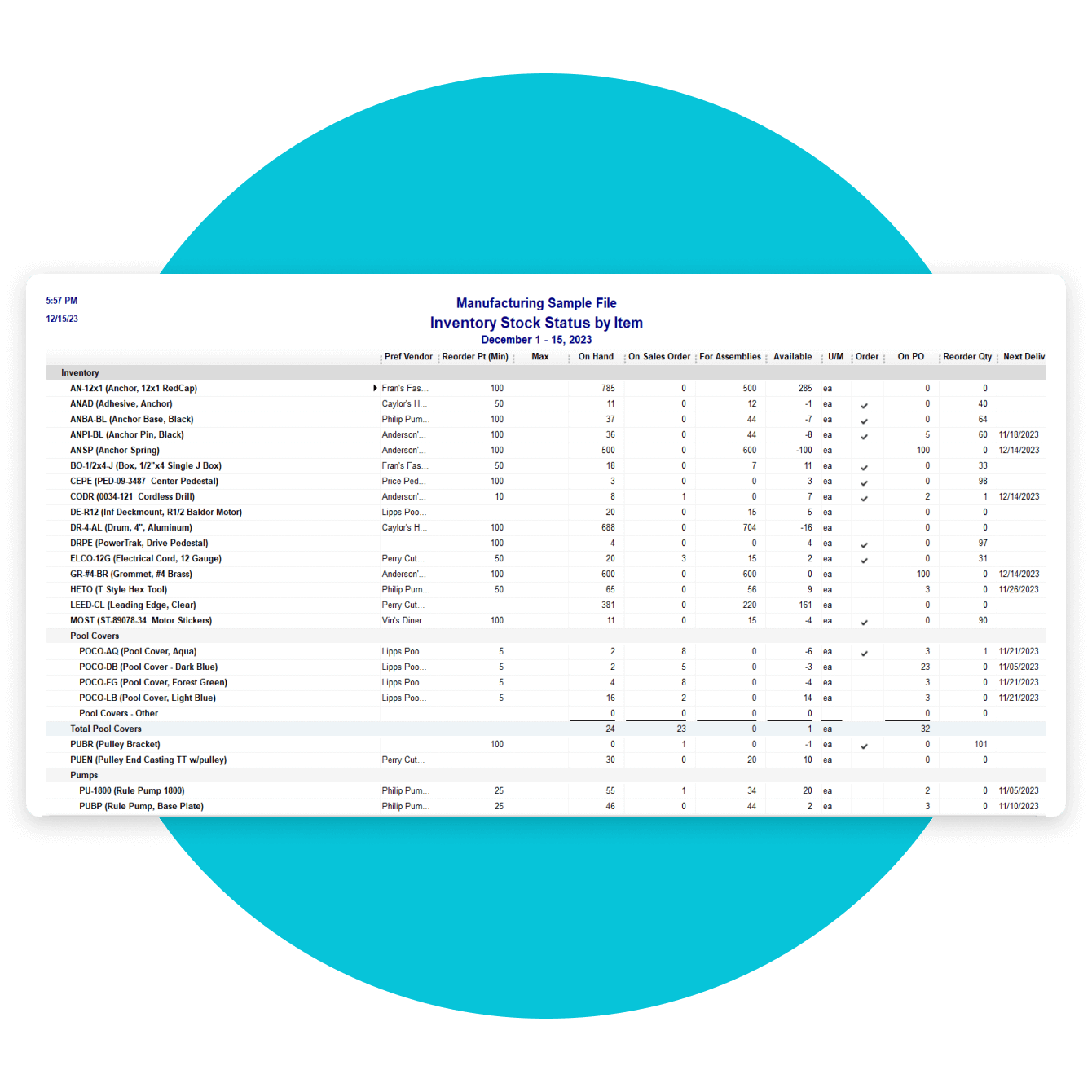Click the report title Inventory Stock Status by Item
Image resolution: width=1092 pixels, height=1092 pixels.
(x=536, y=323)
